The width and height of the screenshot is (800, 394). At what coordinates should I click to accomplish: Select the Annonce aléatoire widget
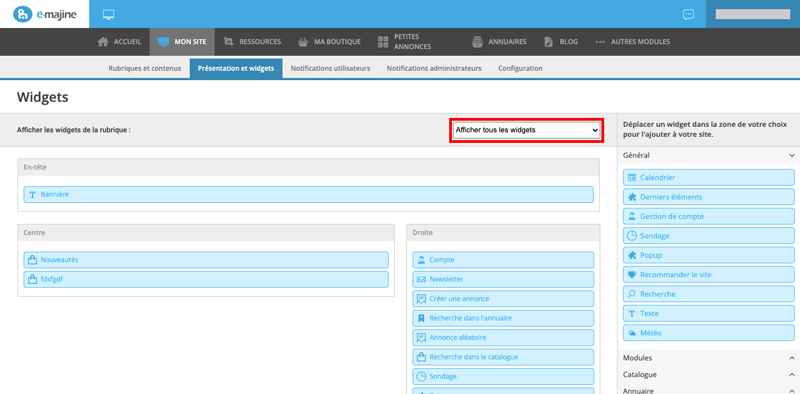tap(503, 337)
